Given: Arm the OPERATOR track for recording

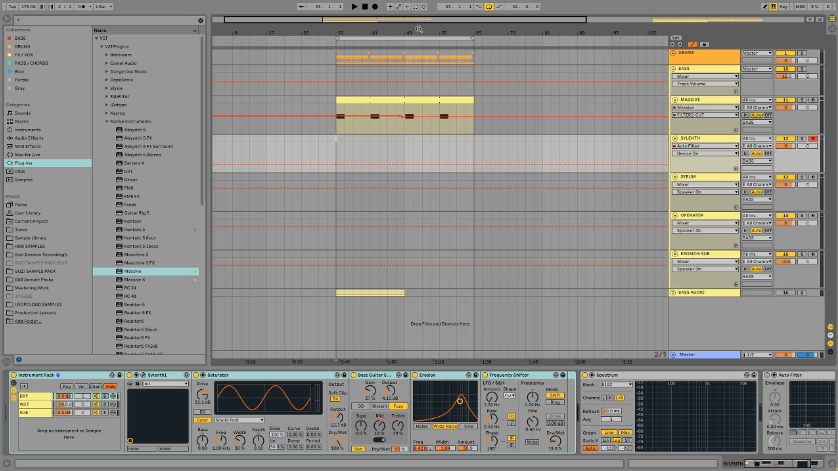Looking at the screenshot, I should (813, 215).
